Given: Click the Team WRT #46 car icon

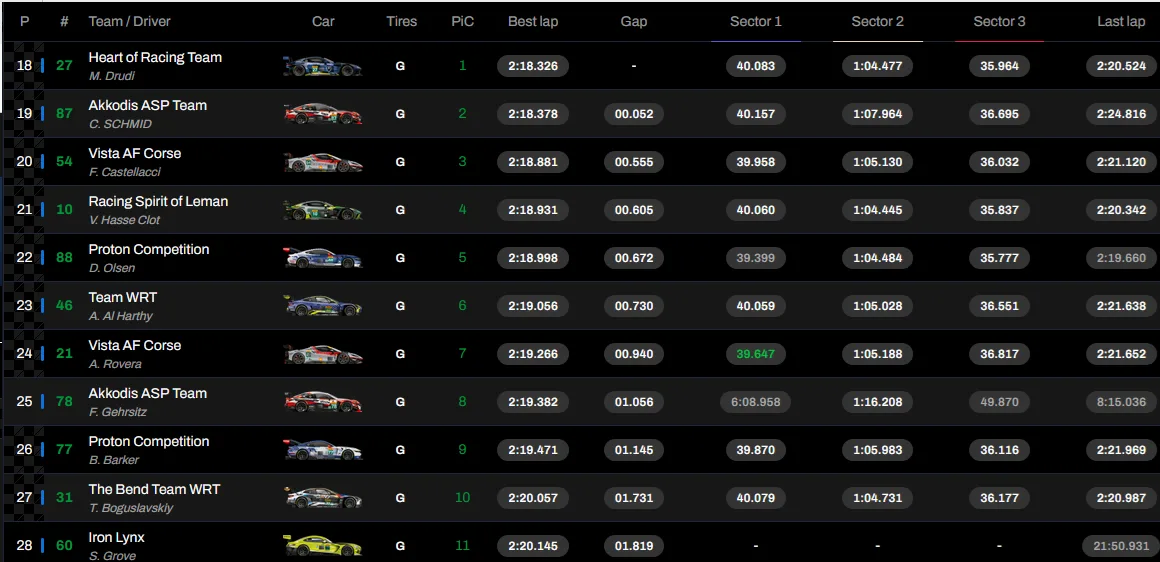Looking at the screenshot, I should (322, 306).
